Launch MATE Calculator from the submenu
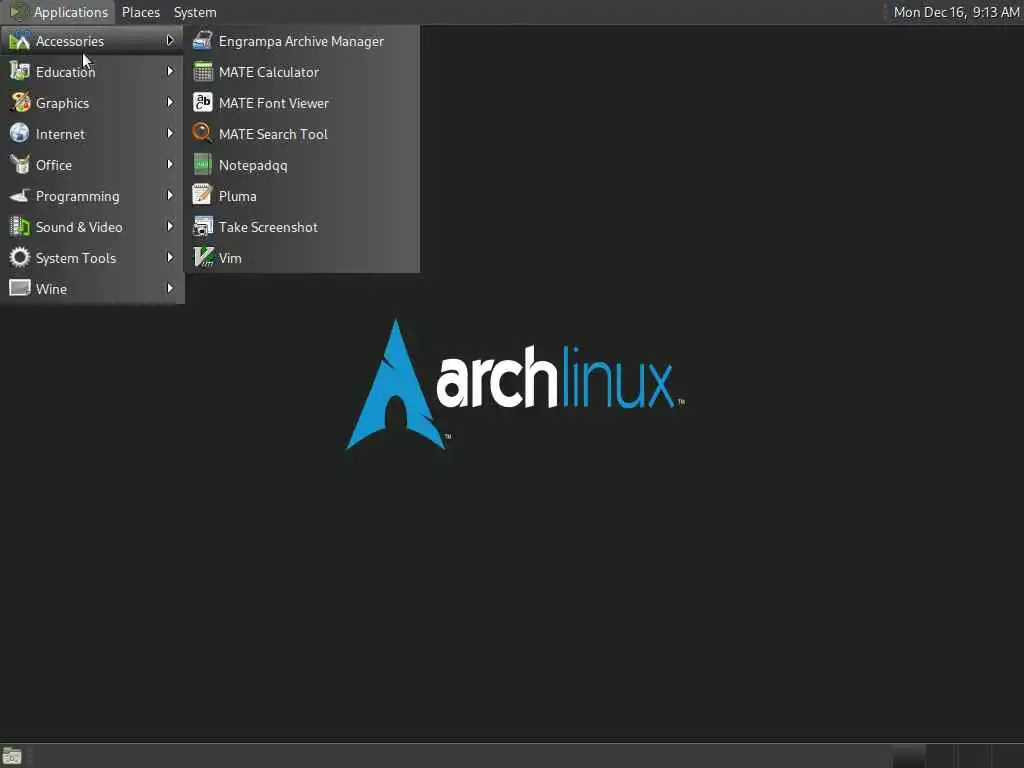The width and height of the screenshot is (1024, 768). (x=302, y=71)
